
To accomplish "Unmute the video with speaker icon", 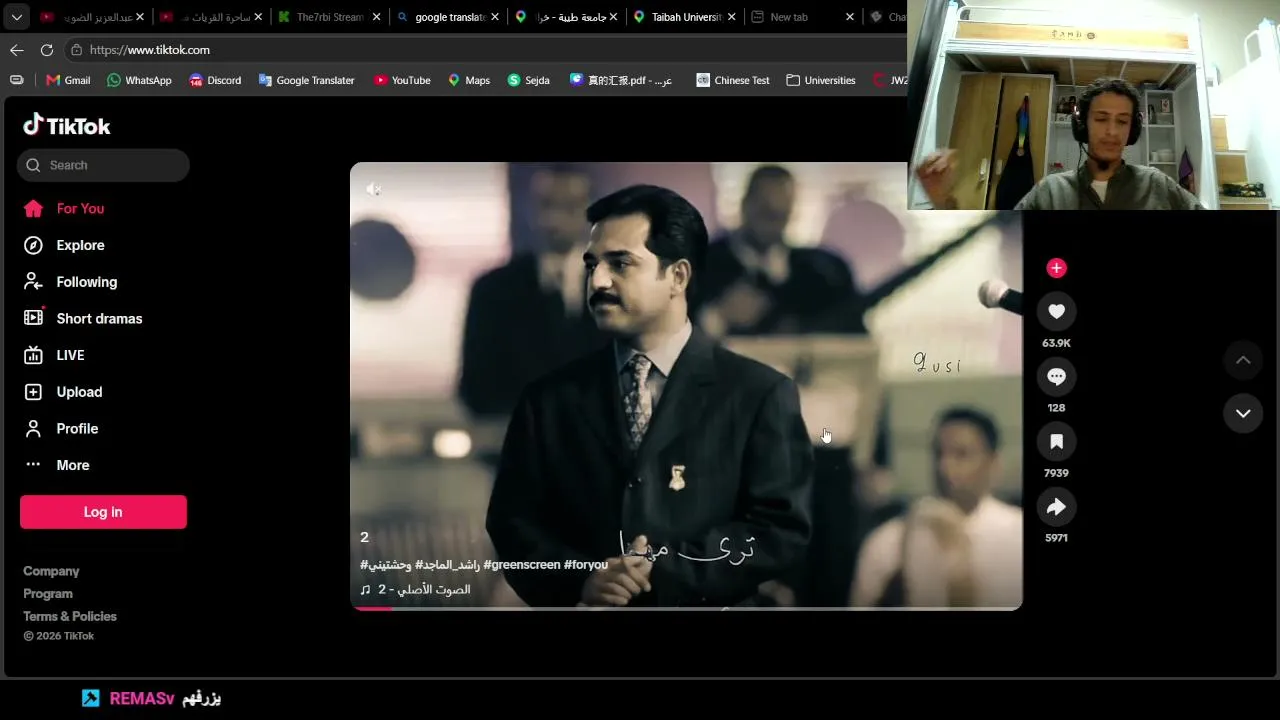I will tap(373, 189).
